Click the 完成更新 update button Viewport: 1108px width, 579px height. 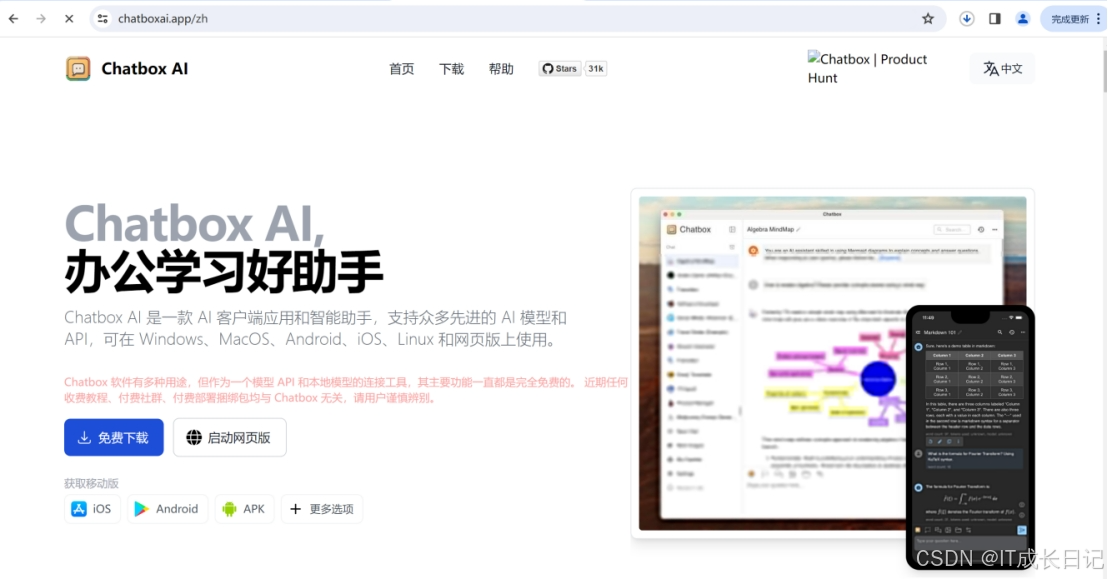click(1069, 19)
